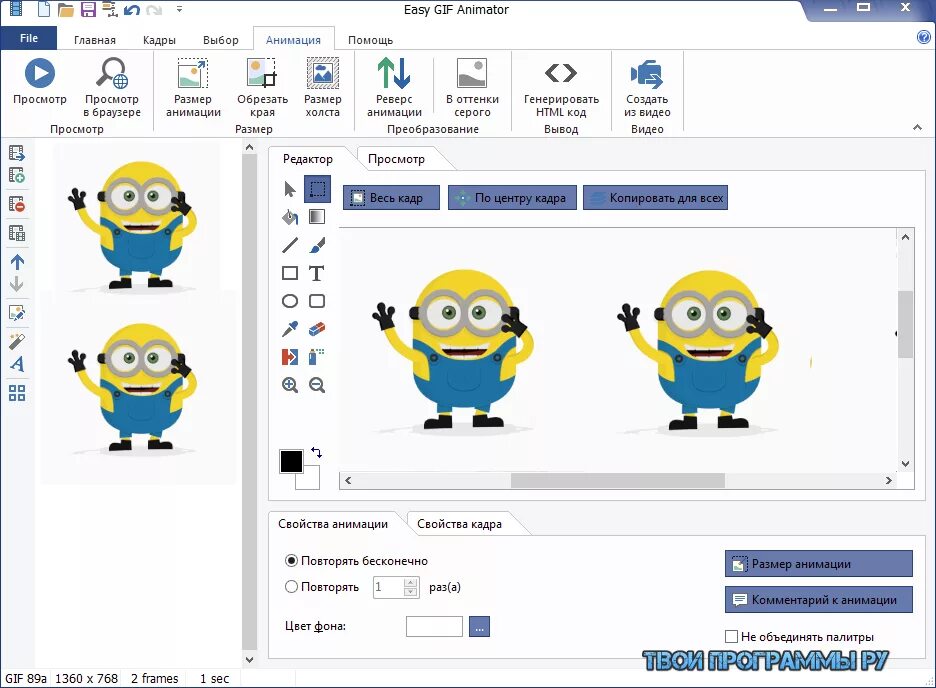Swap foreground and background colors

tap(316, 452)
